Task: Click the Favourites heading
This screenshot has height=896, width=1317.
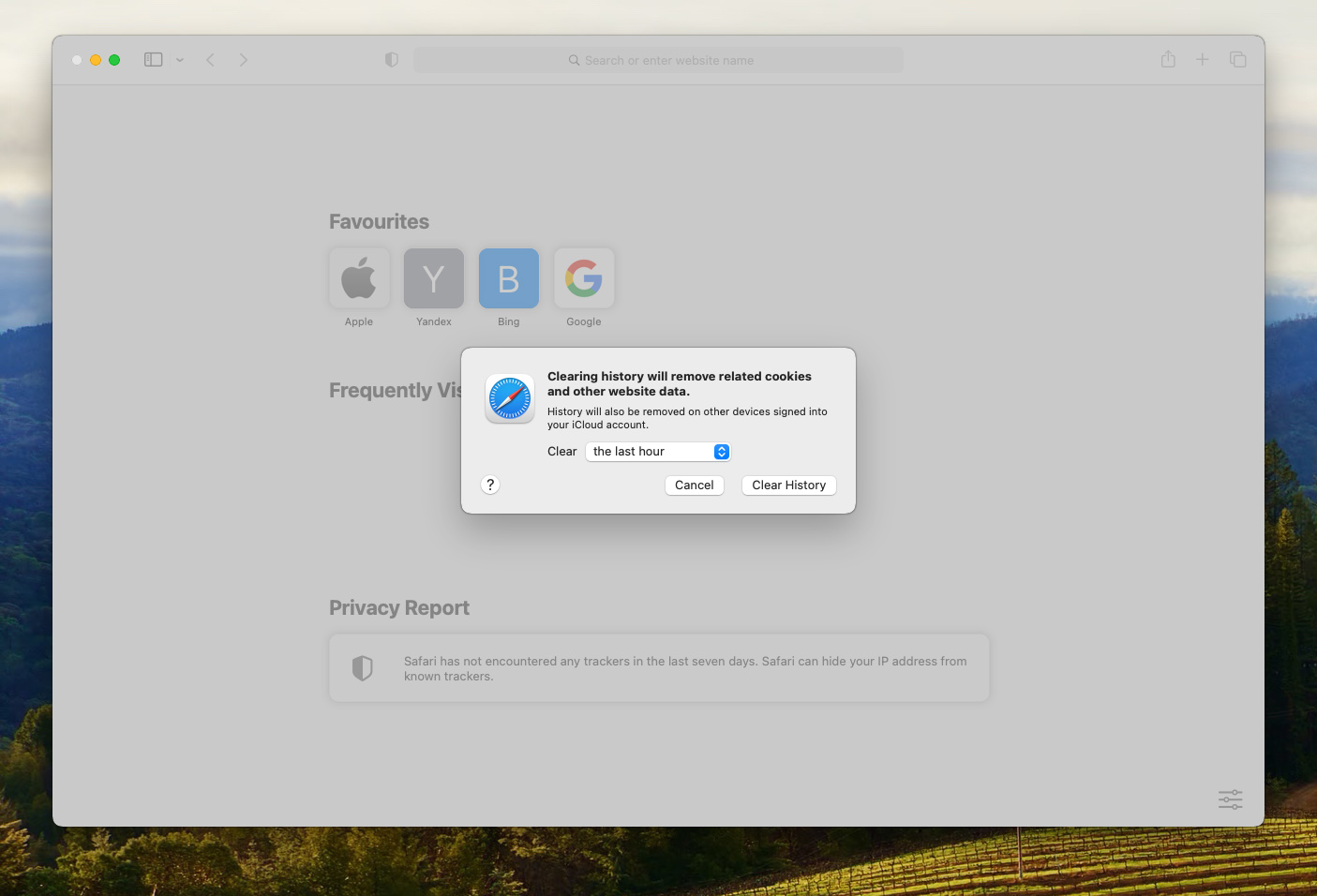Action: pos(379,222)
